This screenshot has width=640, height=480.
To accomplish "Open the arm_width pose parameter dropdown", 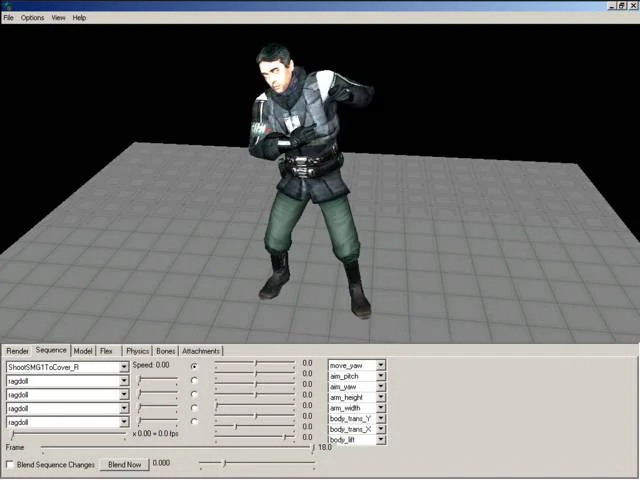I will pos(380,408).
